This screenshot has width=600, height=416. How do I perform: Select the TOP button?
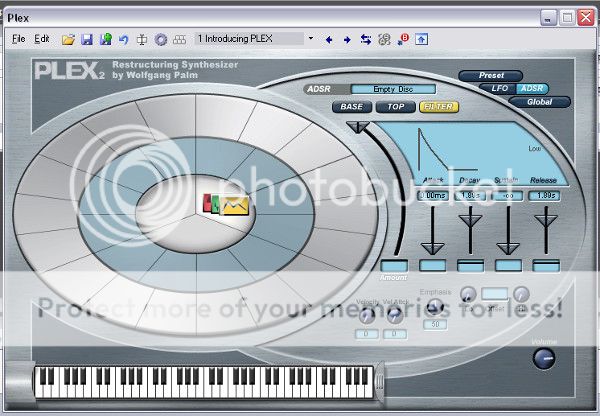click(x=396, y=107)
